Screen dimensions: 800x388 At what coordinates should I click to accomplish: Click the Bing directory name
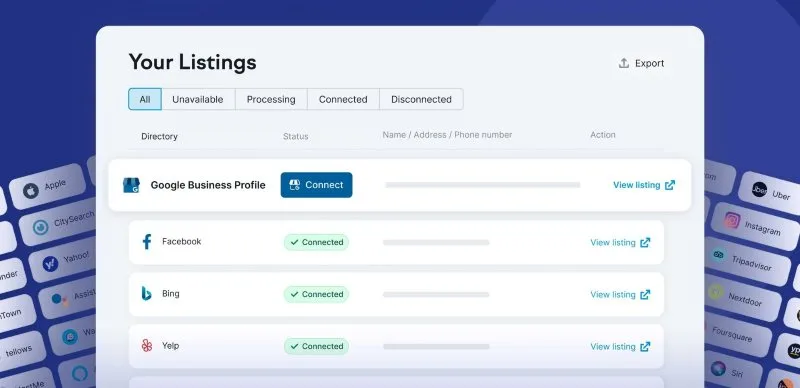point(170,294)
